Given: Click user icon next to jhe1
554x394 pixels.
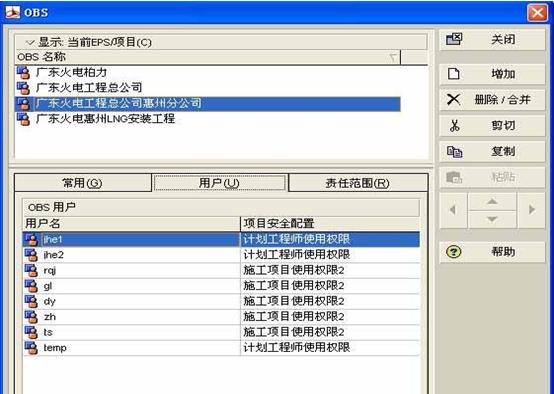Looking at the screenshot, I should pos(31,240).
